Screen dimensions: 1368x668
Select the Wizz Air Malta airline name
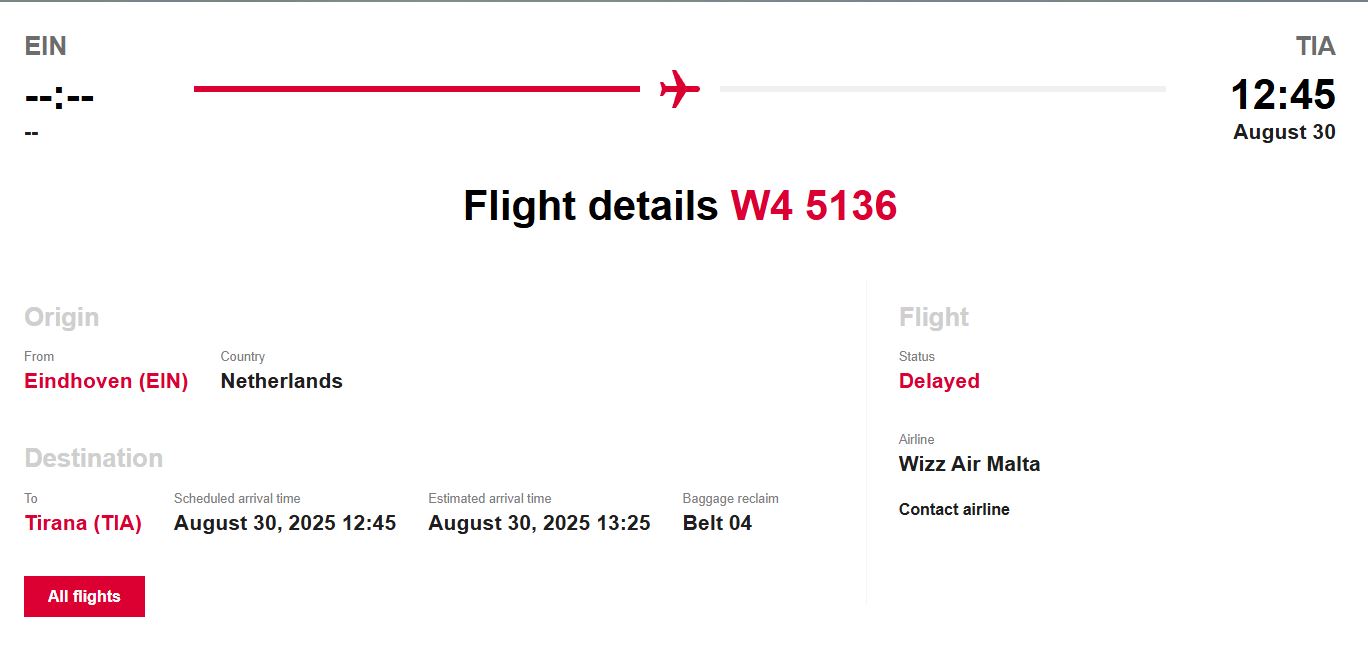969,464
